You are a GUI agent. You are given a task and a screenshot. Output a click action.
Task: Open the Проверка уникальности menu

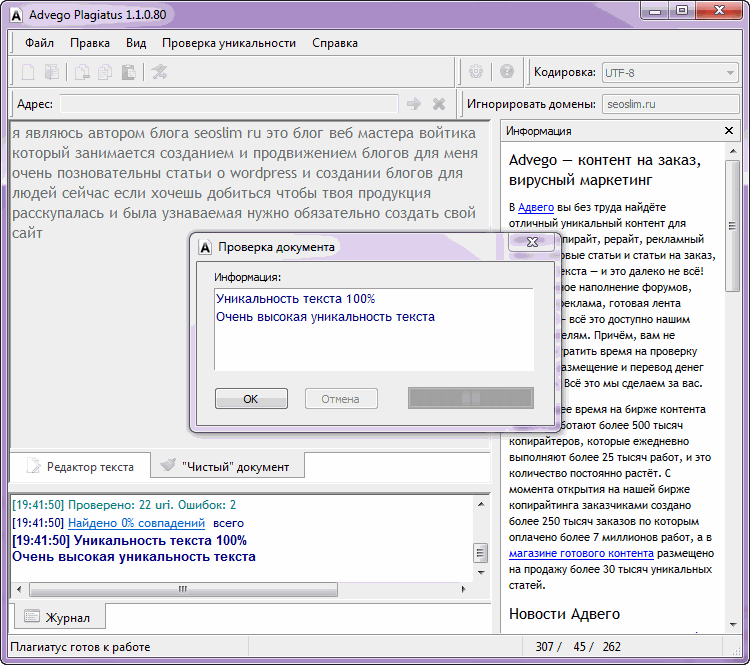tap(229, 43)
